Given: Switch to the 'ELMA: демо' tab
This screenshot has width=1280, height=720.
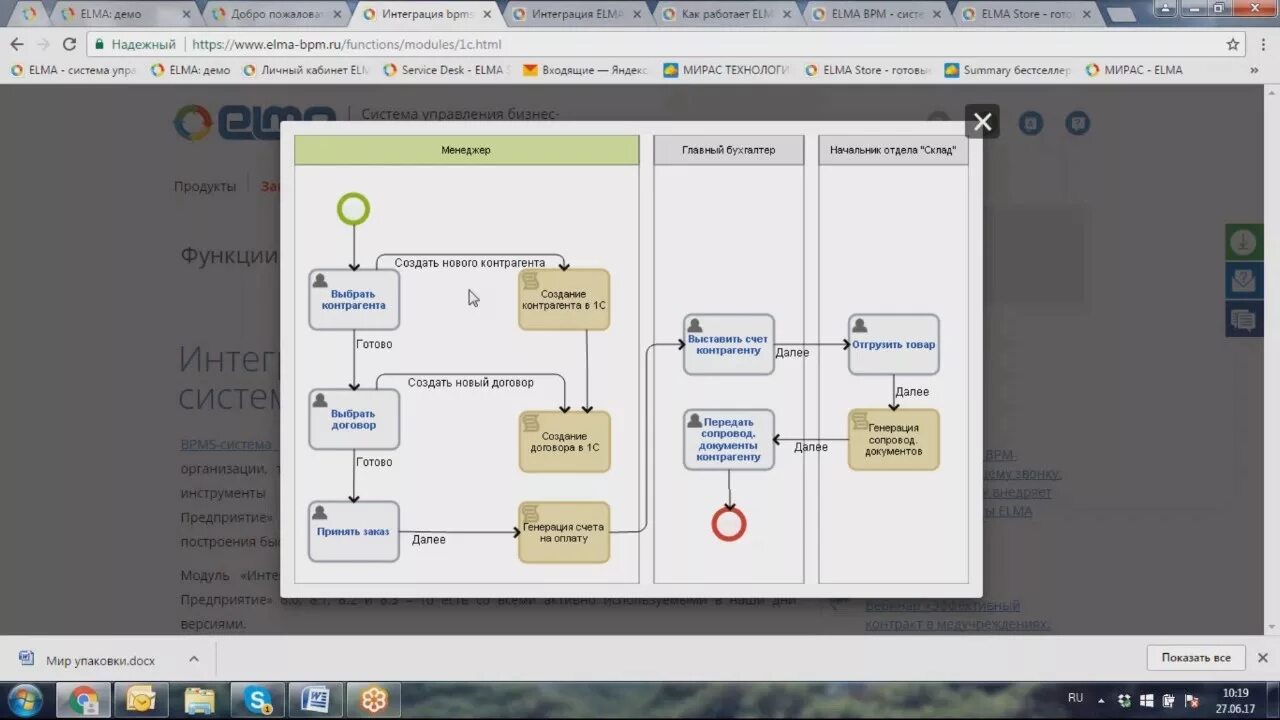Looking at the screenshot, I should pos(124,14).
